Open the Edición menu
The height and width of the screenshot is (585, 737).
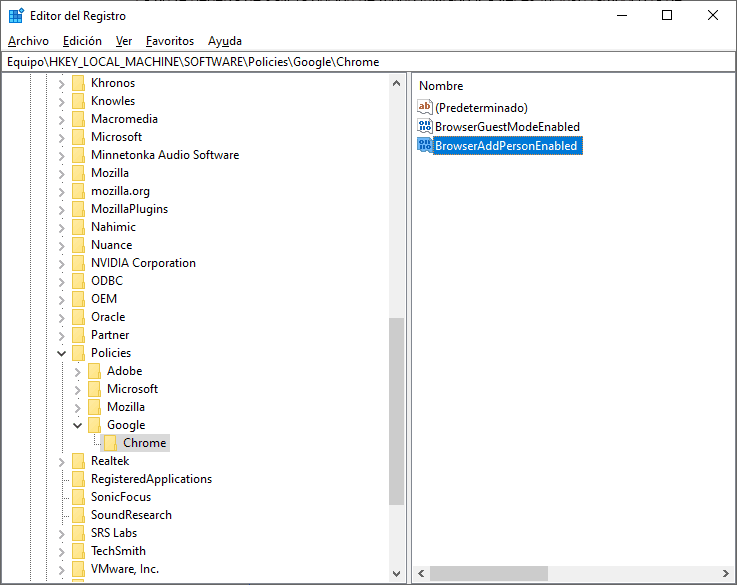click(82, 41)
